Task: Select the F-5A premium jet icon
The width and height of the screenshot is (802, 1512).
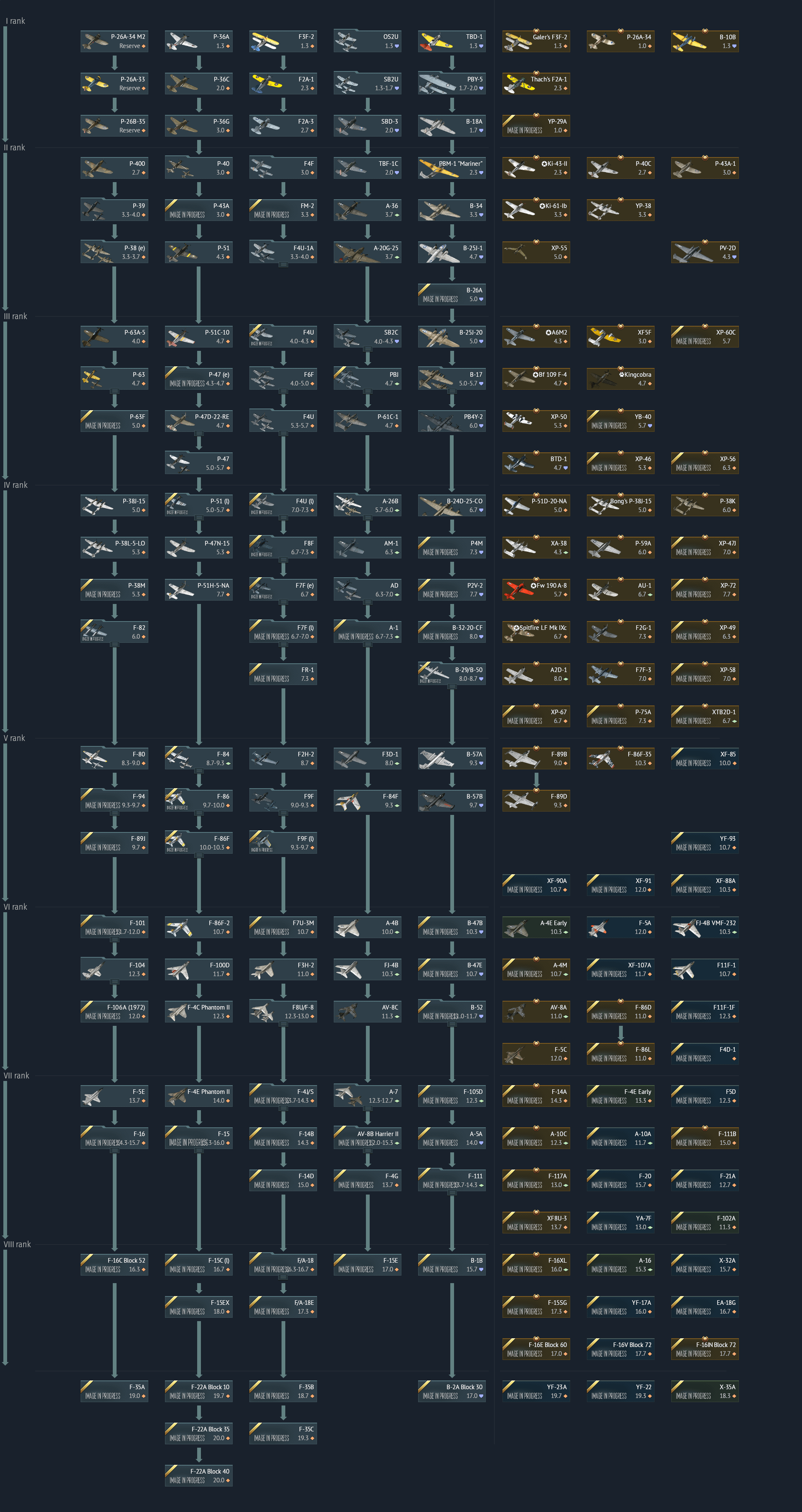Action: tap(599, 927)
